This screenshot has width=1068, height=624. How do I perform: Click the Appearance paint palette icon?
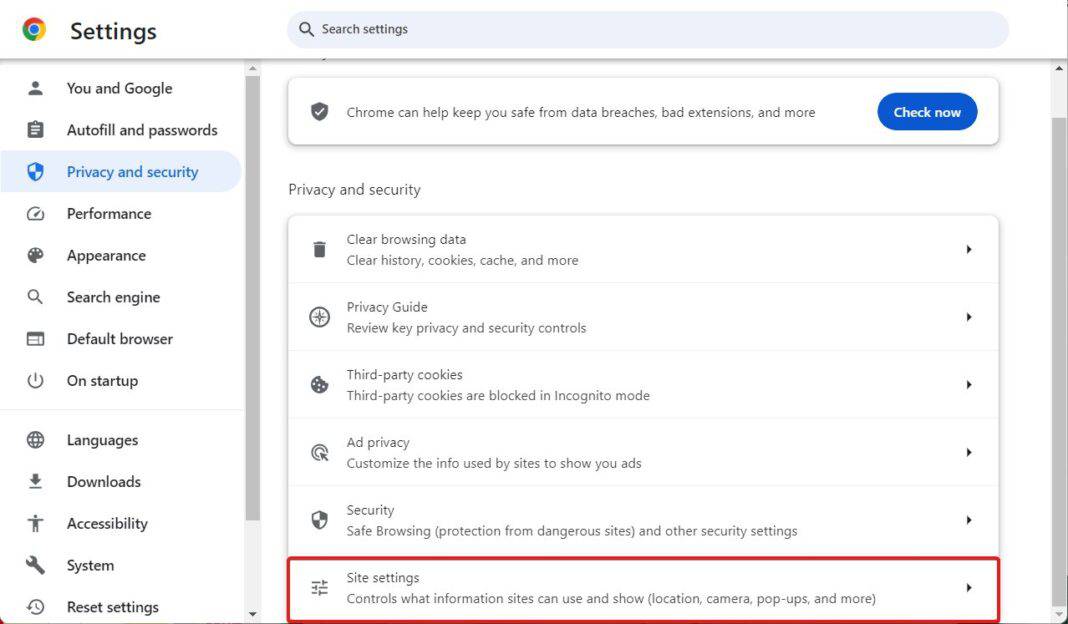click(x=36, y=255)
